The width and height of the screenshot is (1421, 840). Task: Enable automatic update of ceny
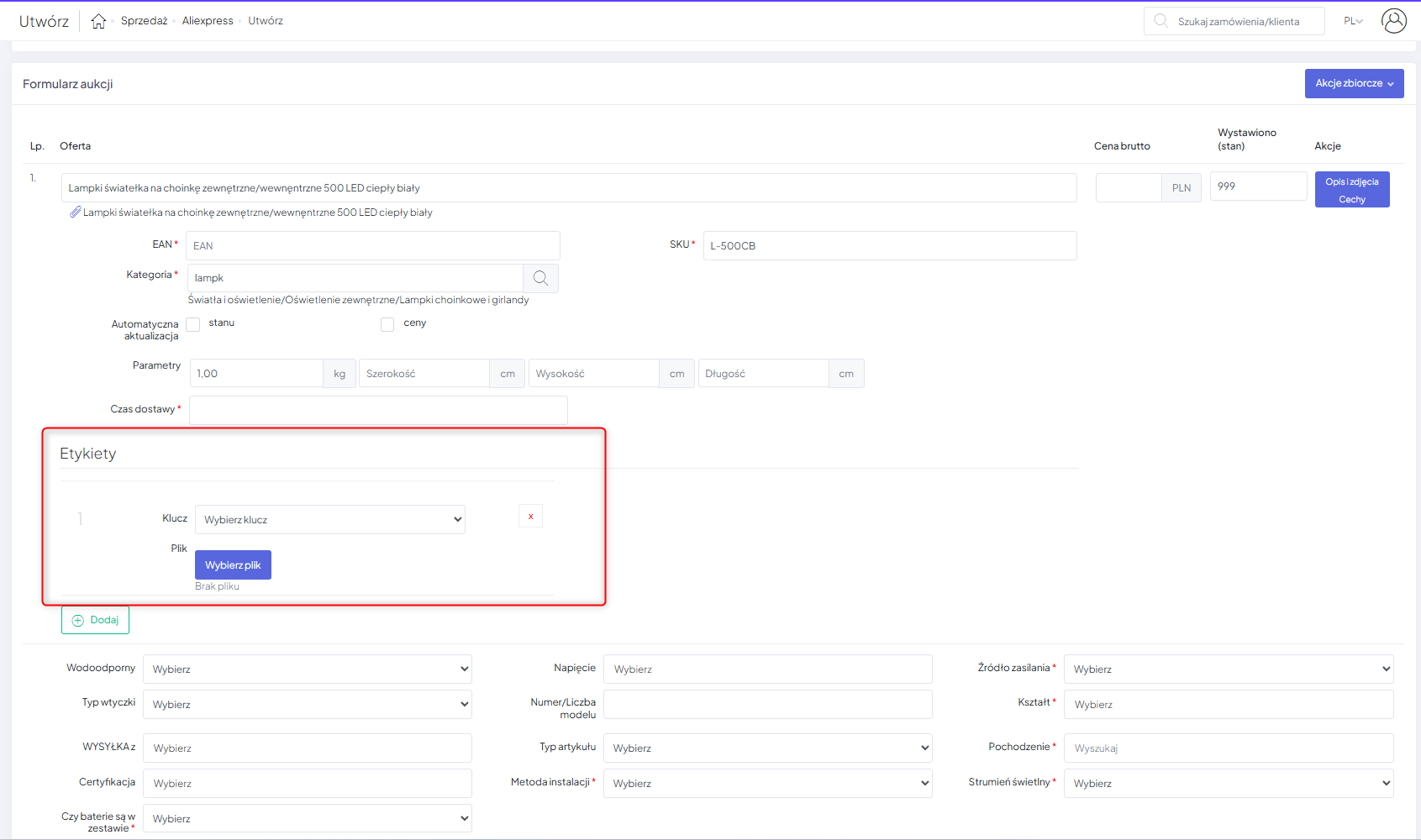387,324
